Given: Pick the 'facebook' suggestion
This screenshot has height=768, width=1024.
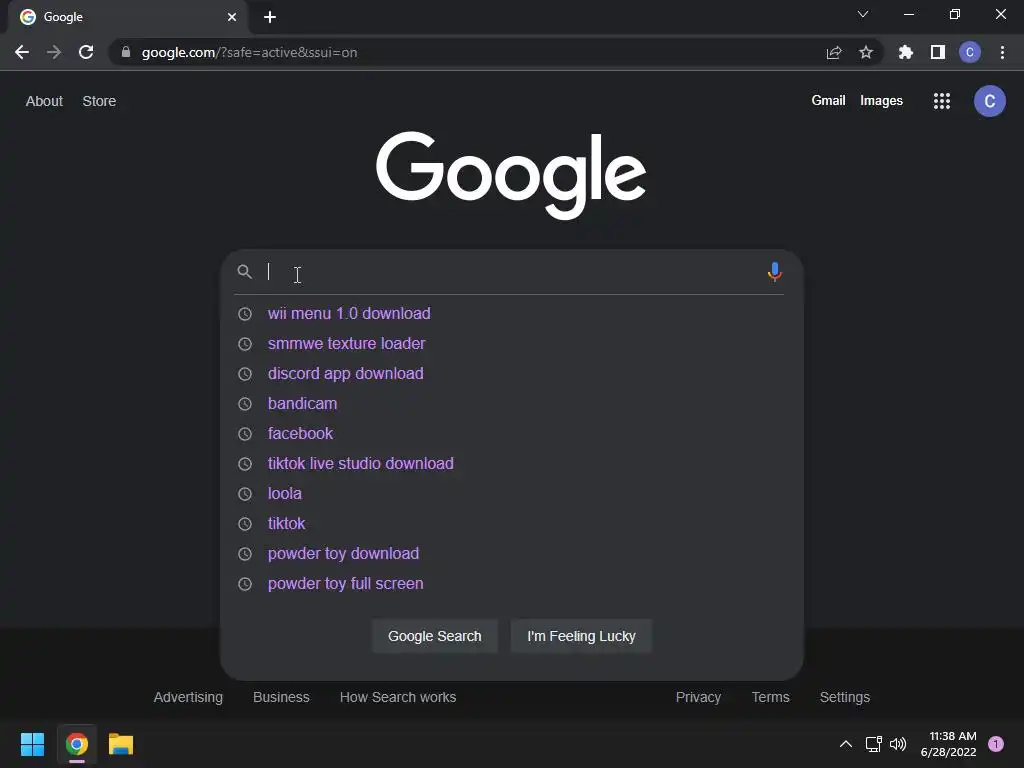Looking at the screenshot, I should coord(300,434).
